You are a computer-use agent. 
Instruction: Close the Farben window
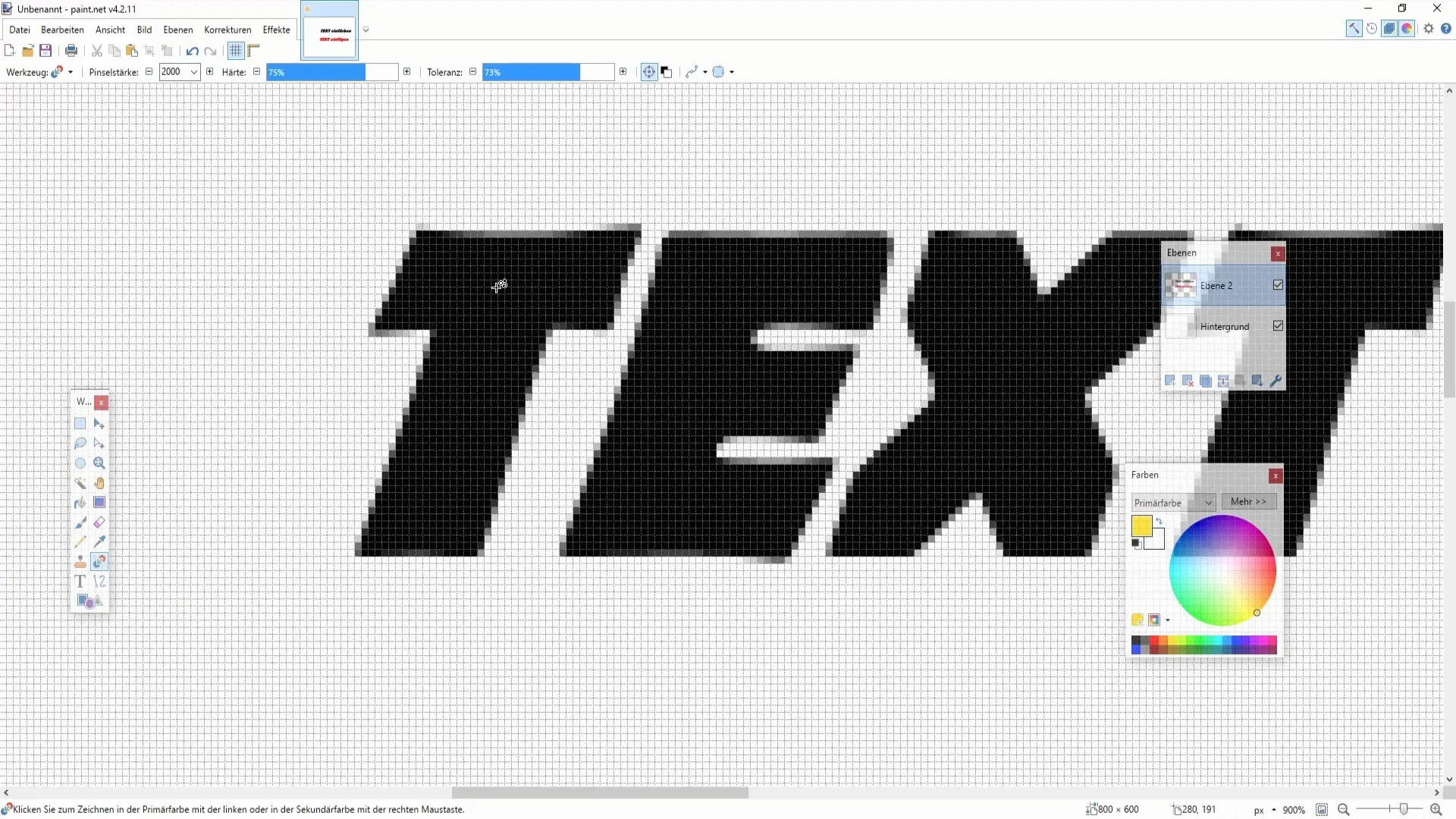coord(1276,475)
